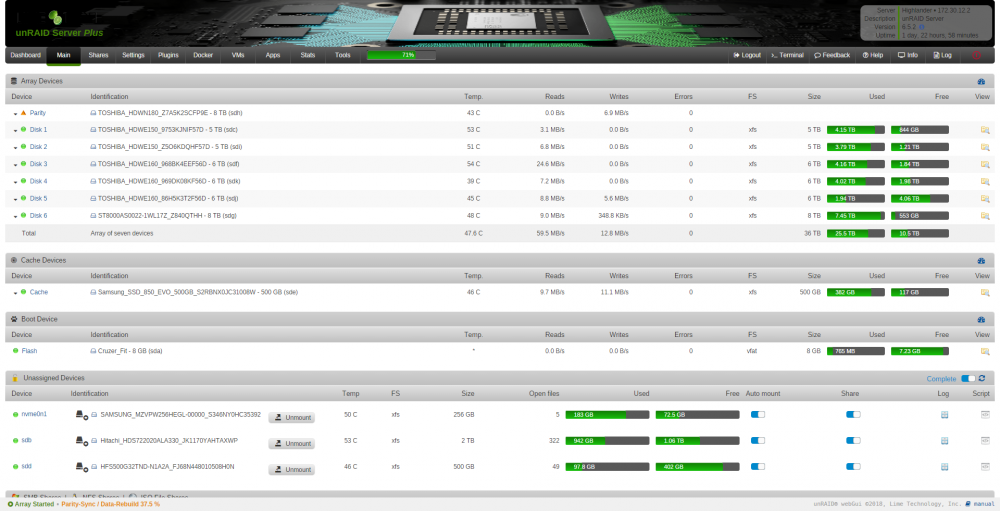Viewport: 1000px width, 511px height.
Task: Open the Shares tab
Action: (98, 56)
